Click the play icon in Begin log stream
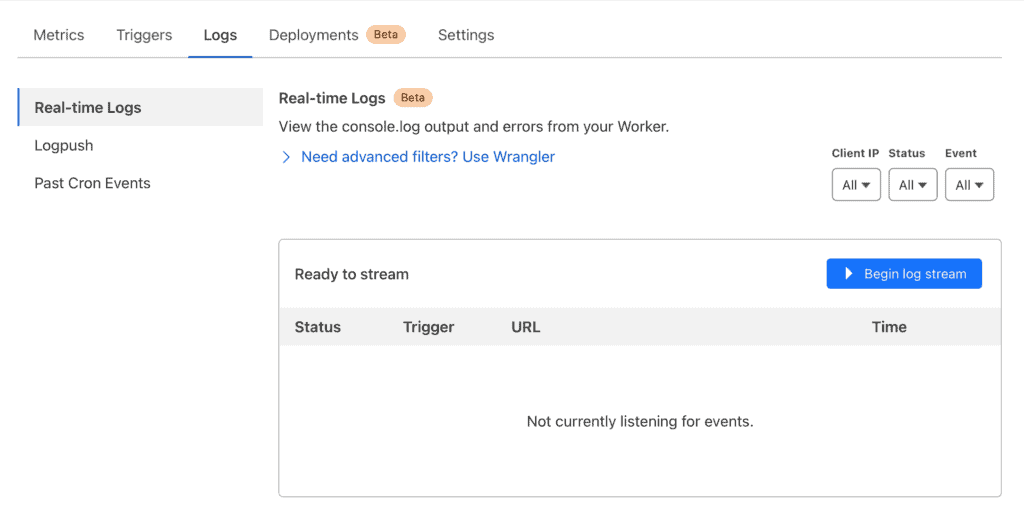Screen dimensions: 1024x511 (848, 274)
